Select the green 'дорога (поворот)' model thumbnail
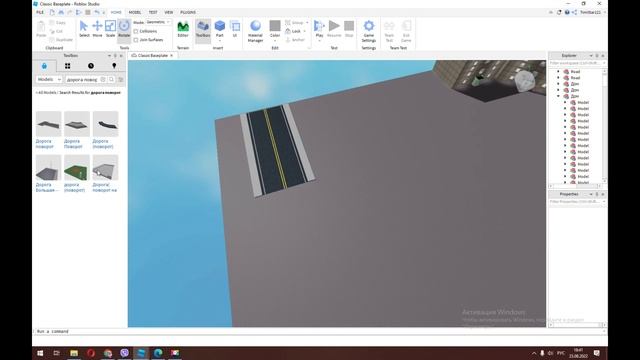The image size is (640, 360). point(77,167)
